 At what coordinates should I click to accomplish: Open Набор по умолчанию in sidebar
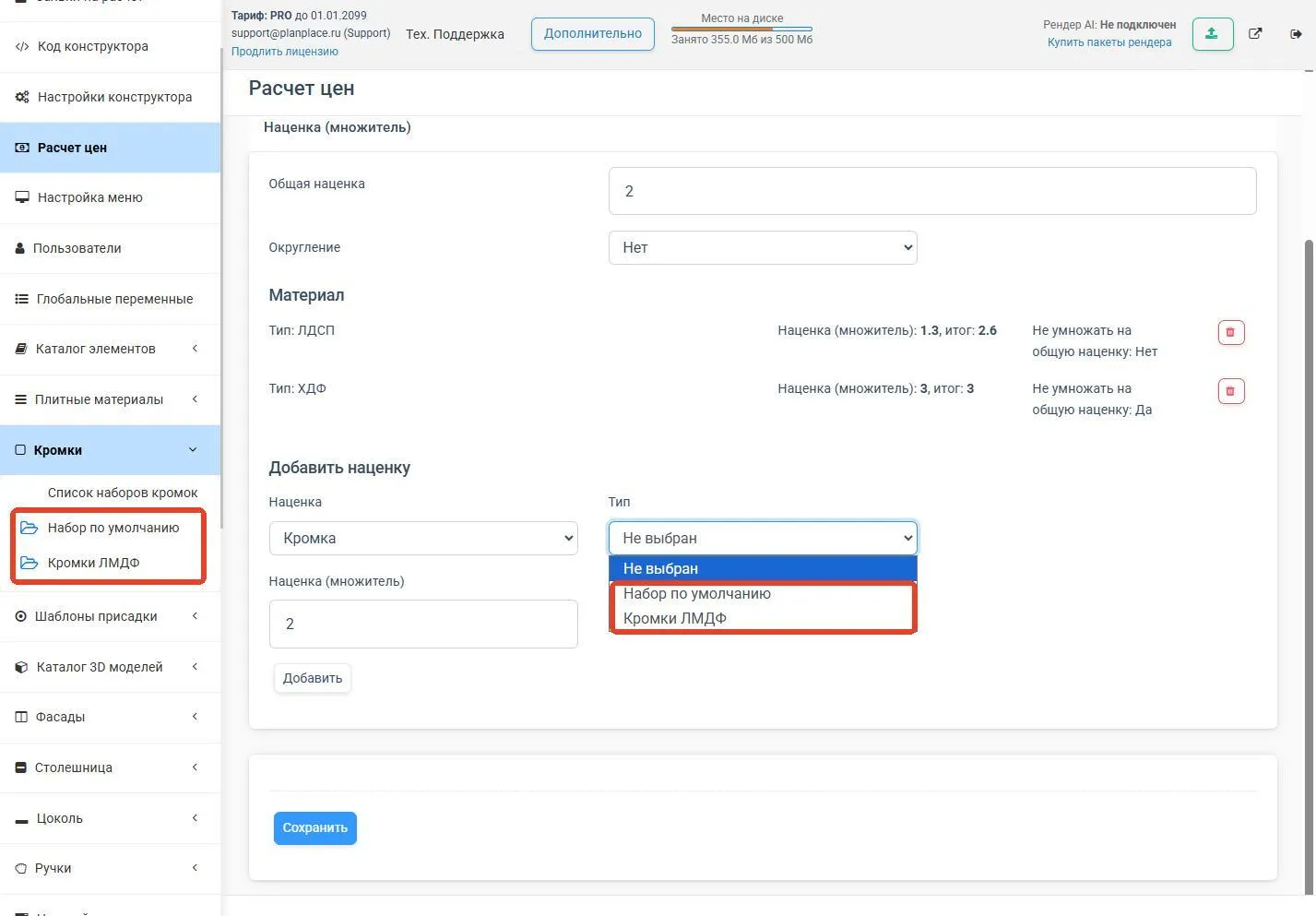coord(113,528)
